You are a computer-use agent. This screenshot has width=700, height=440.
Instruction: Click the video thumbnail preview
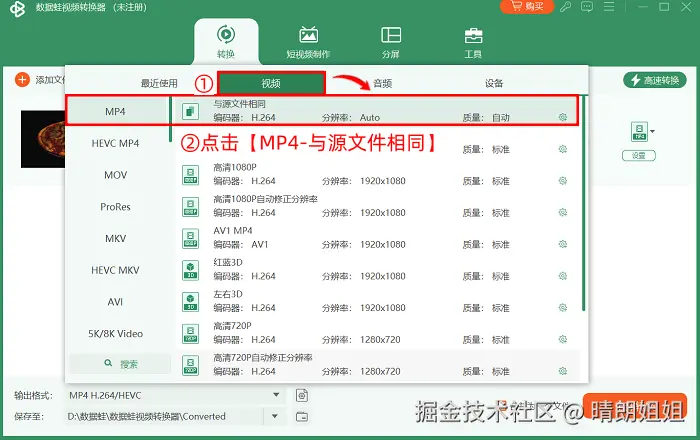click(x=43, y=139)
